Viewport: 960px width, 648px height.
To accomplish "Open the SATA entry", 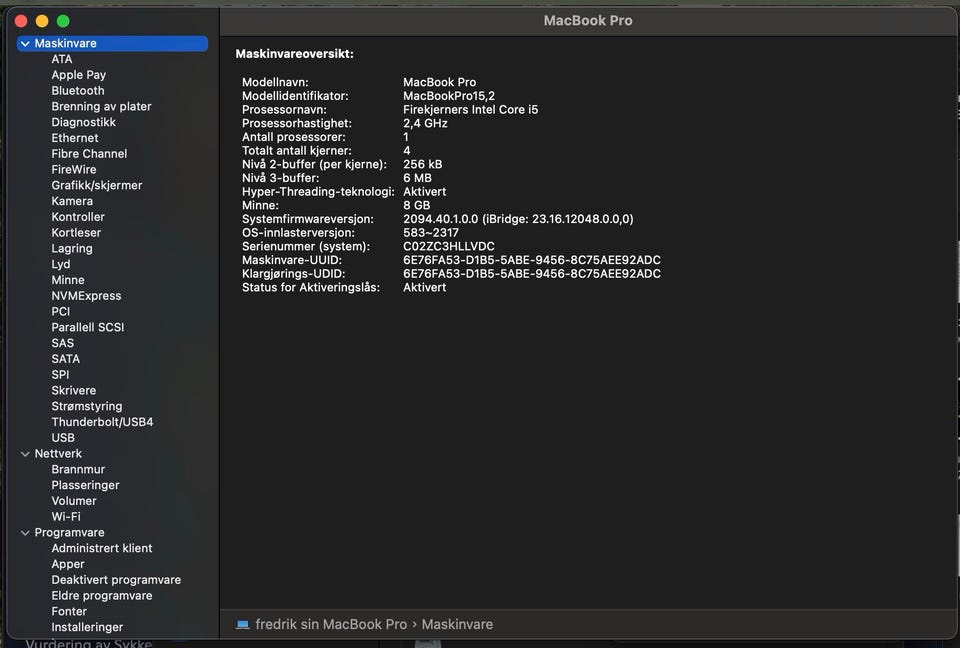I will (x=66, y=359).
